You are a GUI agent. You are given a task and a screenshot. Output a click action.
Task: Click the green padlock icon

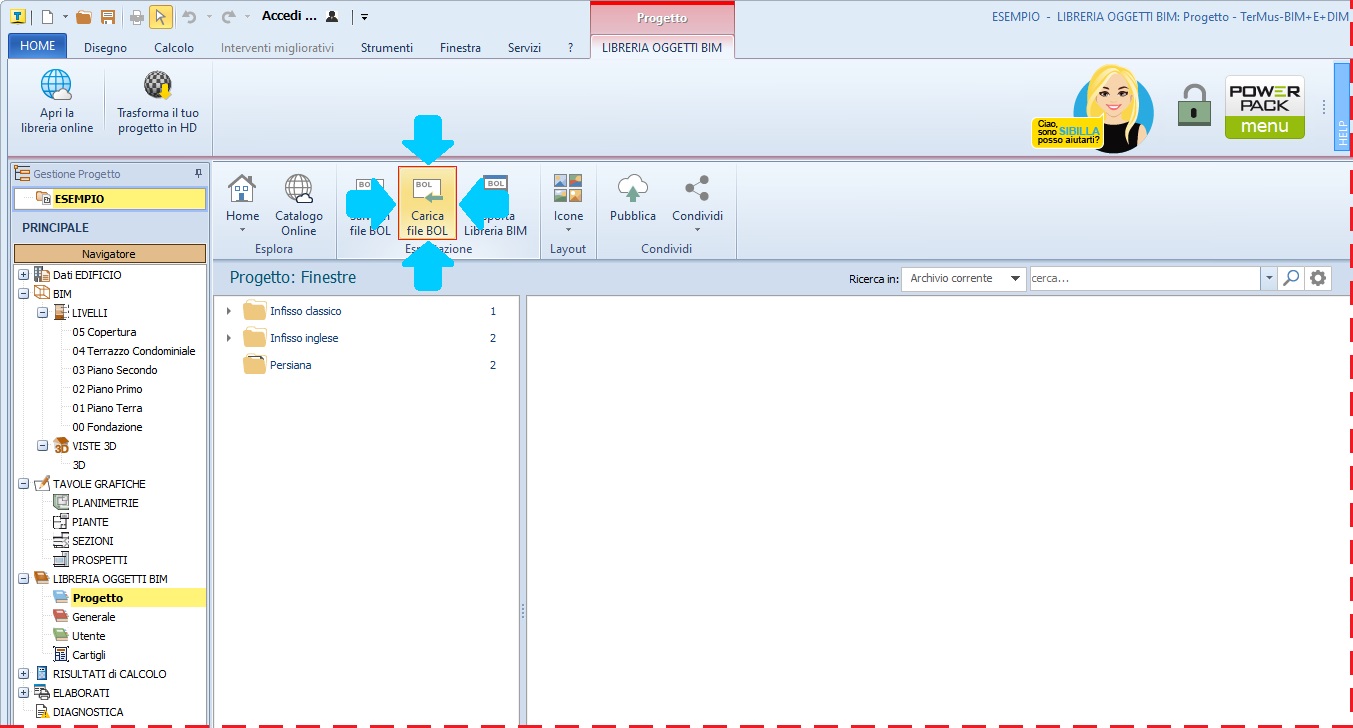(x=1194, y=105)
